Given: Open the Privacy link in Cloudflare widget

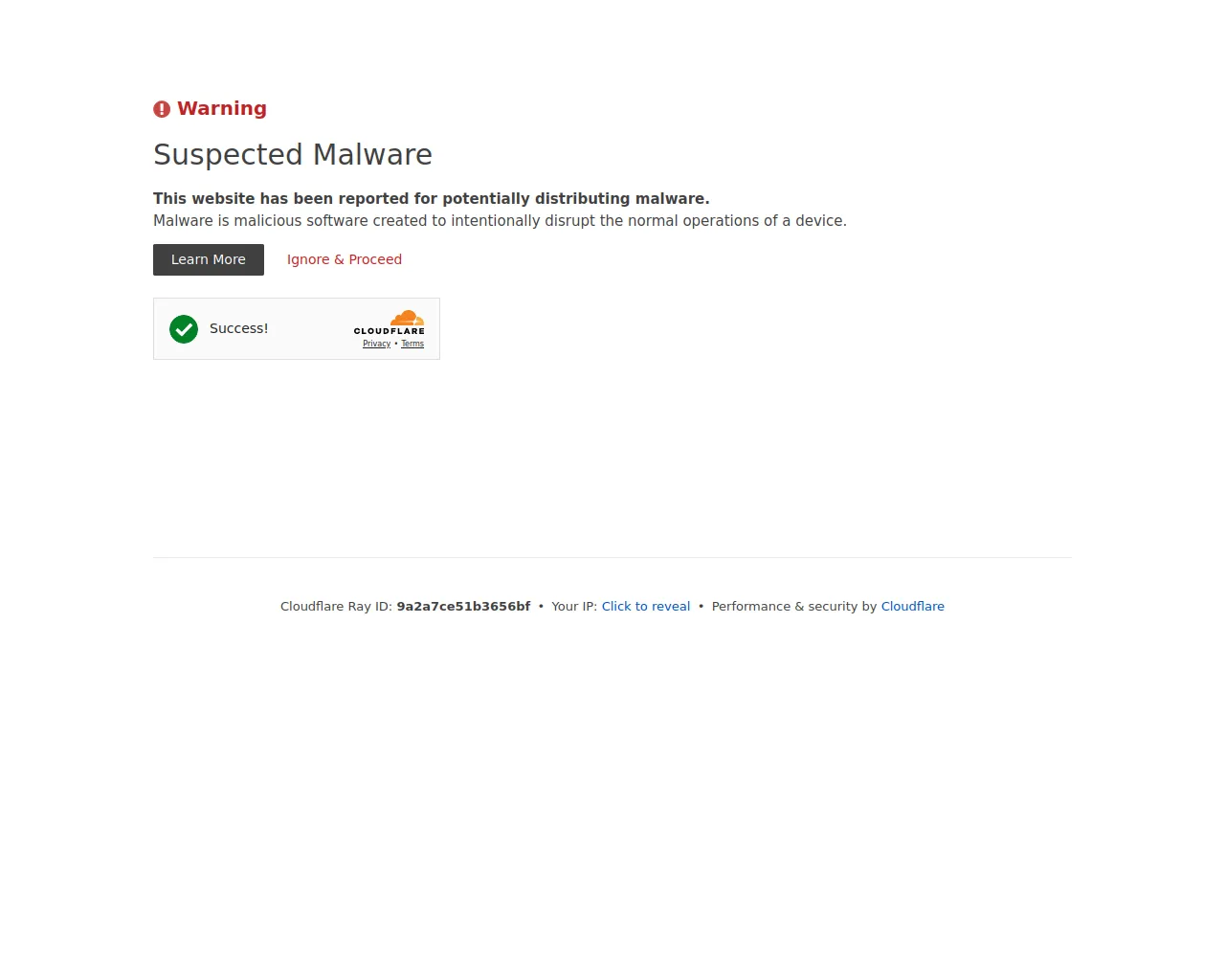Looking at the screenshot, I should (x=377, y=344).
